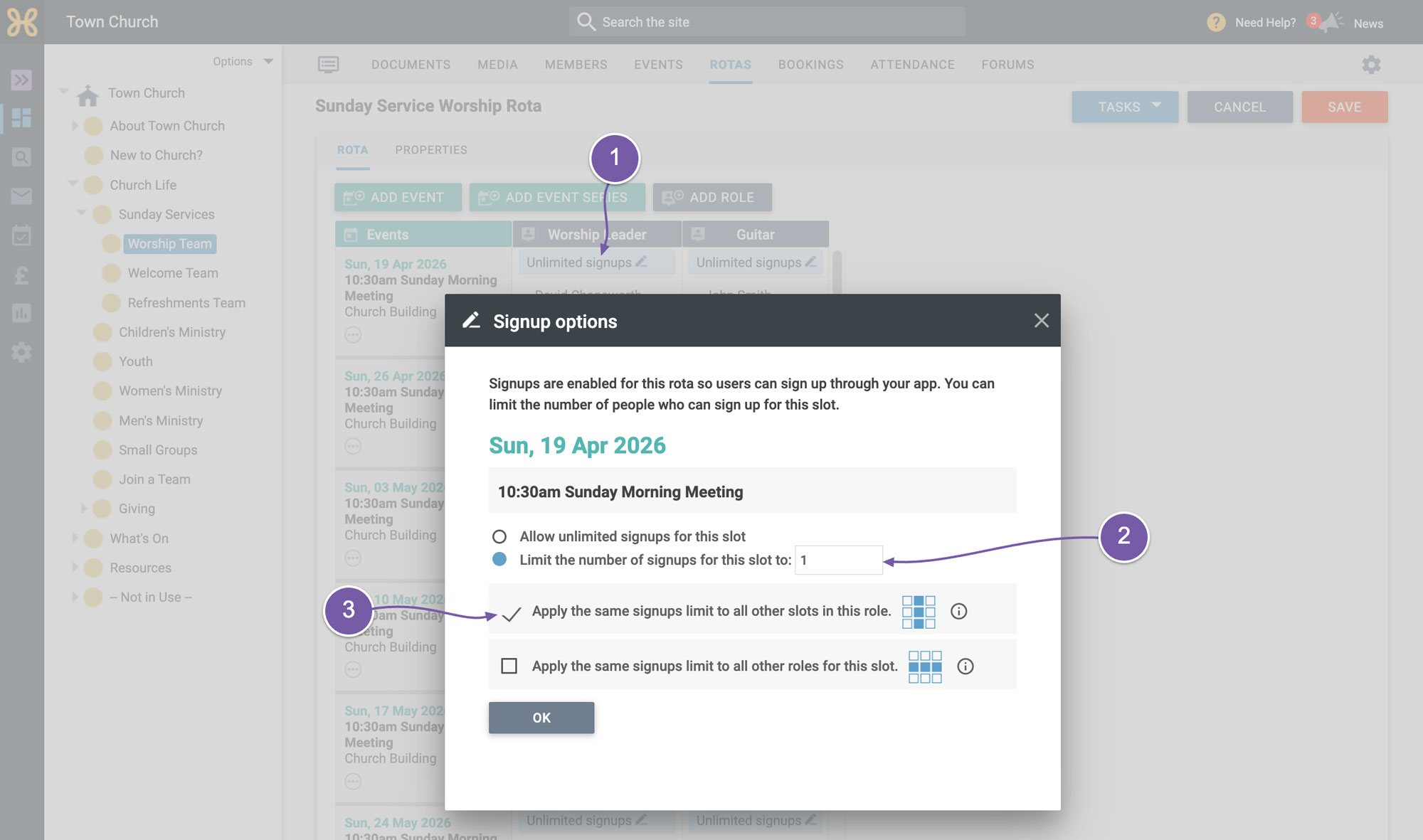Click the info icon beside the all-slots option
Screen dimensions: 1423x840
click(x=958, y=611)
